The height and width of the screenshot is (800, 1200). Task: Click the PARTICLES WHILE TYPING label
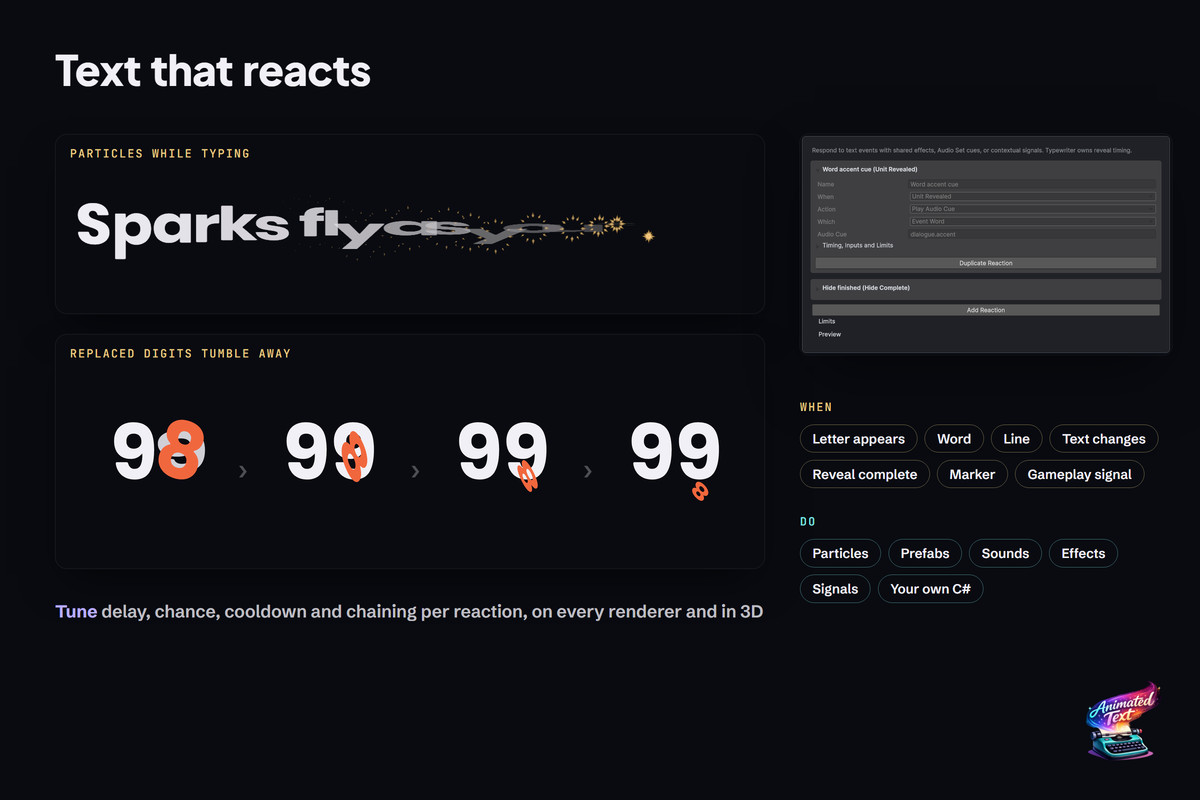[160, 154]
